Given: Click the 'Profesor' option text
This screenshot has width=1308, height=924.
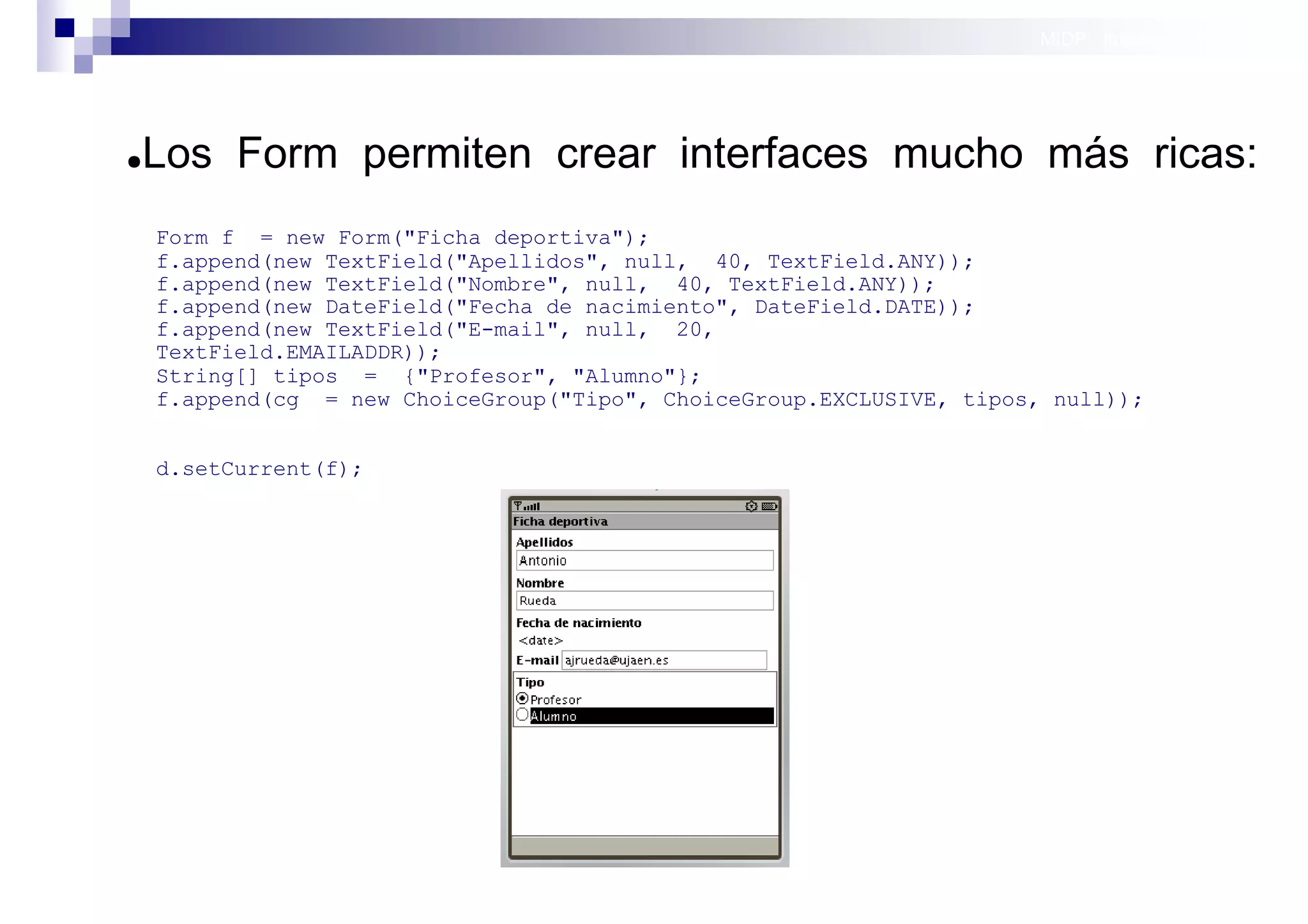Looking at the screenshot, I should (x=556, y=700).
